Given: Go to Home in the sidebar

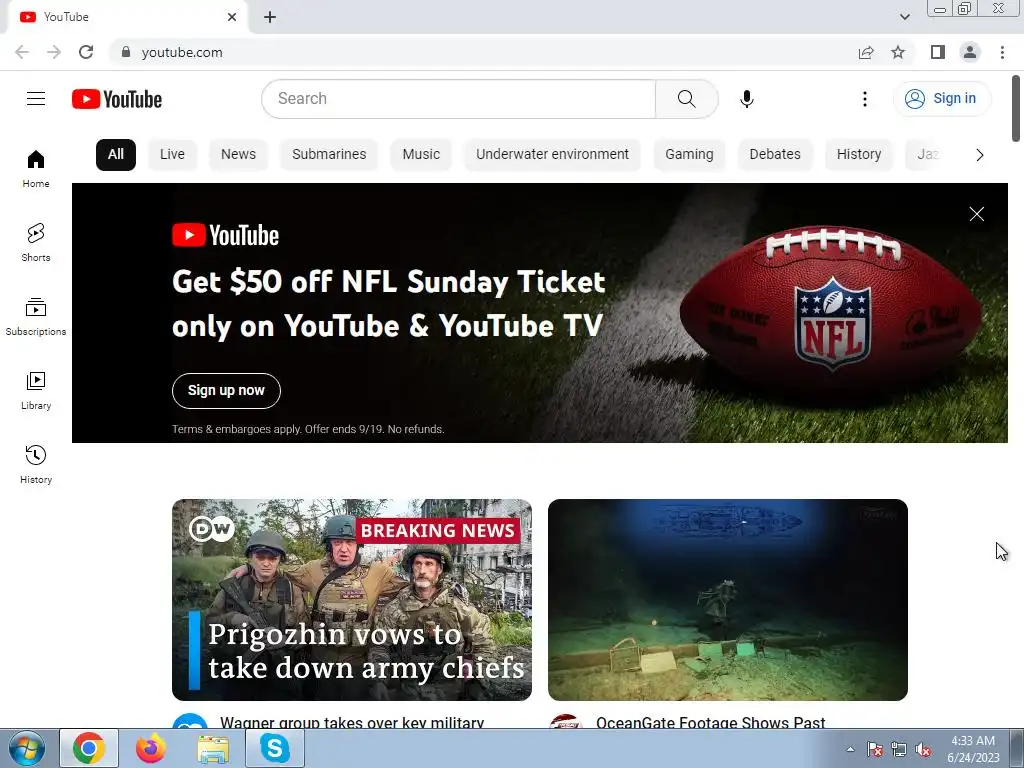Looking at the screenshot, I should pyautogui.click(x=36, y=168).
